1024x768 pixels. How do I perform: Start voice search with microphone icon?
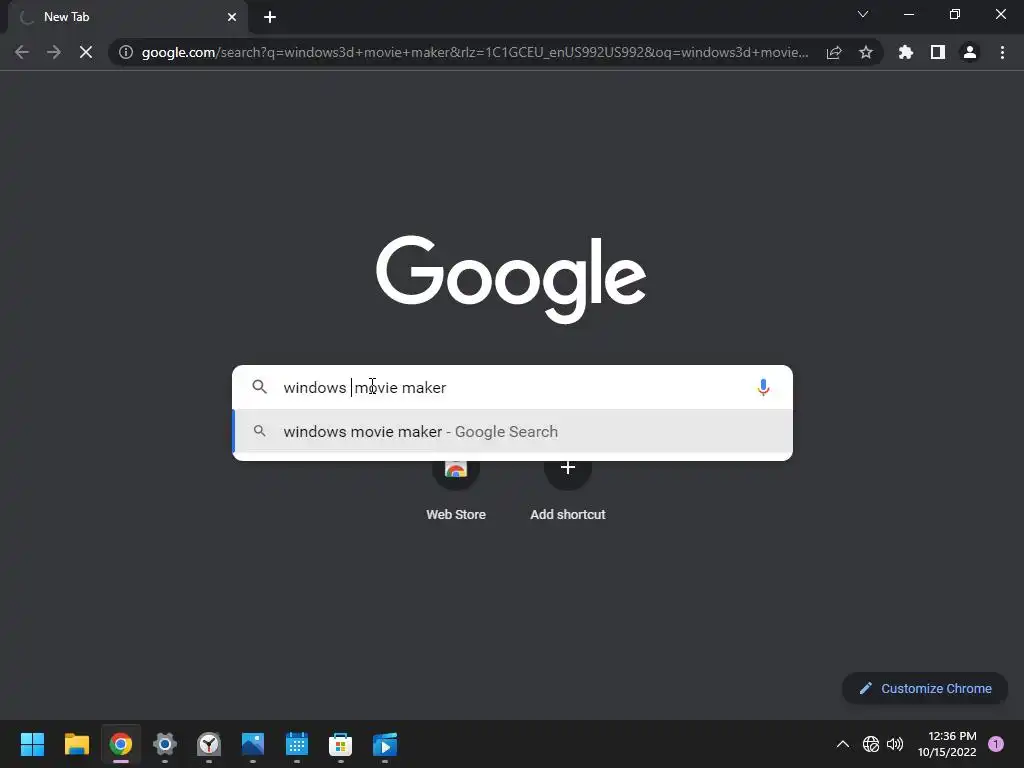coord(763,387)
